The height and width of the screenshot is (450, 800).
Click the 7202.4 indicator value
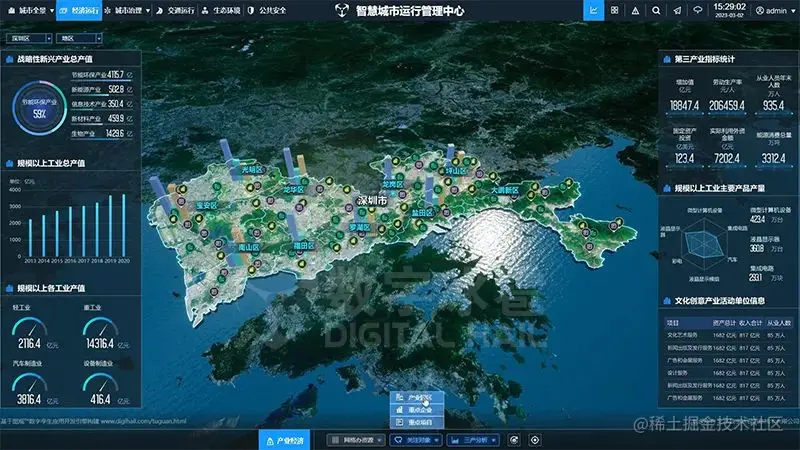[x=727, y=159]
